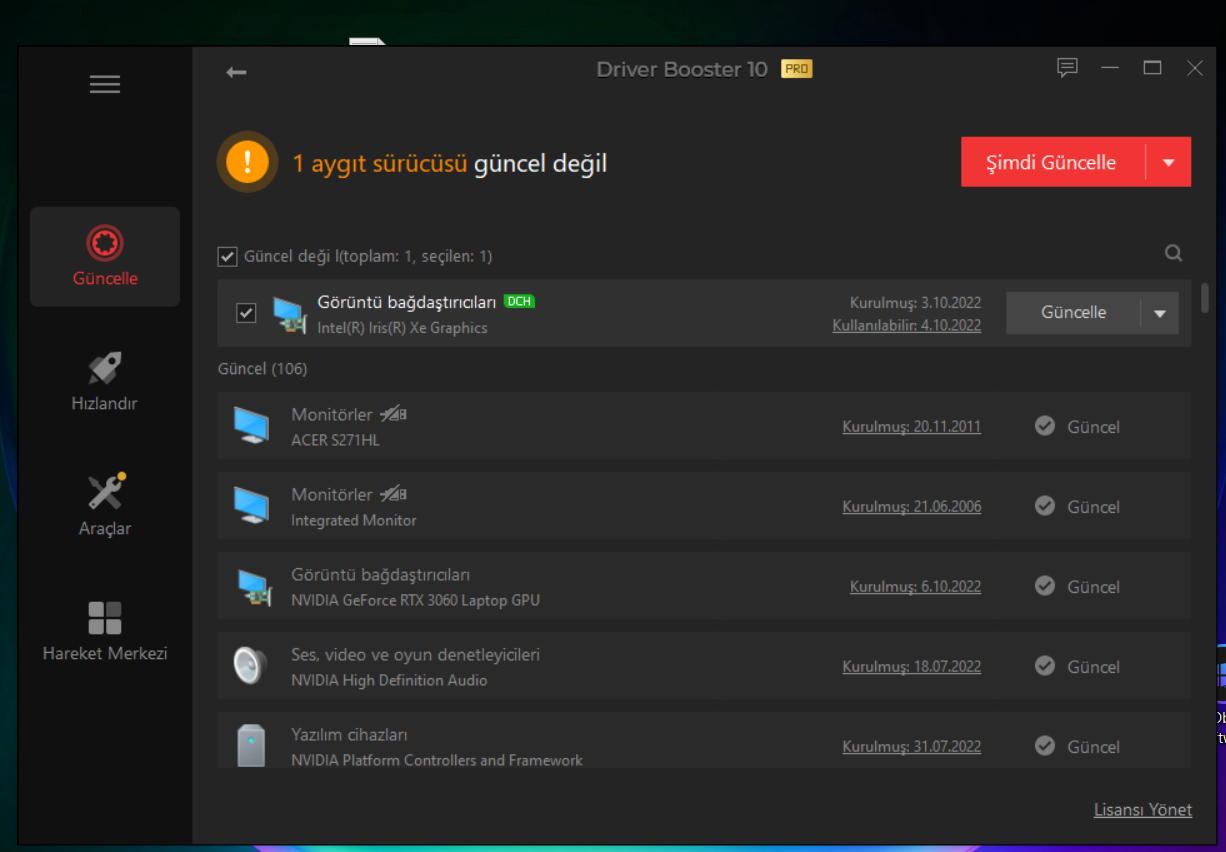1226x852 pixels.
Task: Click Kullanılabilir: 4.10.2022 link
Action: point(906,325)
